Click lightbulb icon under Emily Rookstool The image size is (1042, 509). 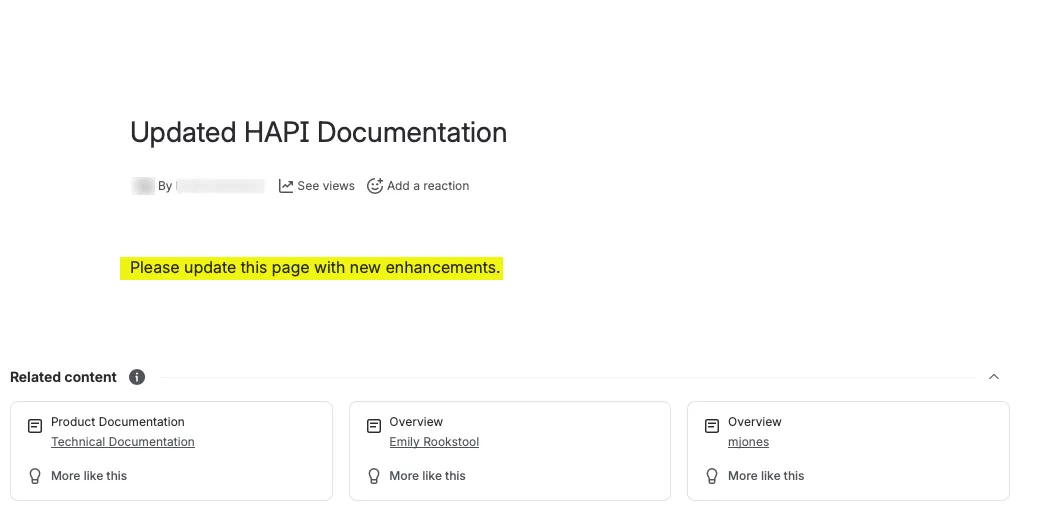[374, 476]
